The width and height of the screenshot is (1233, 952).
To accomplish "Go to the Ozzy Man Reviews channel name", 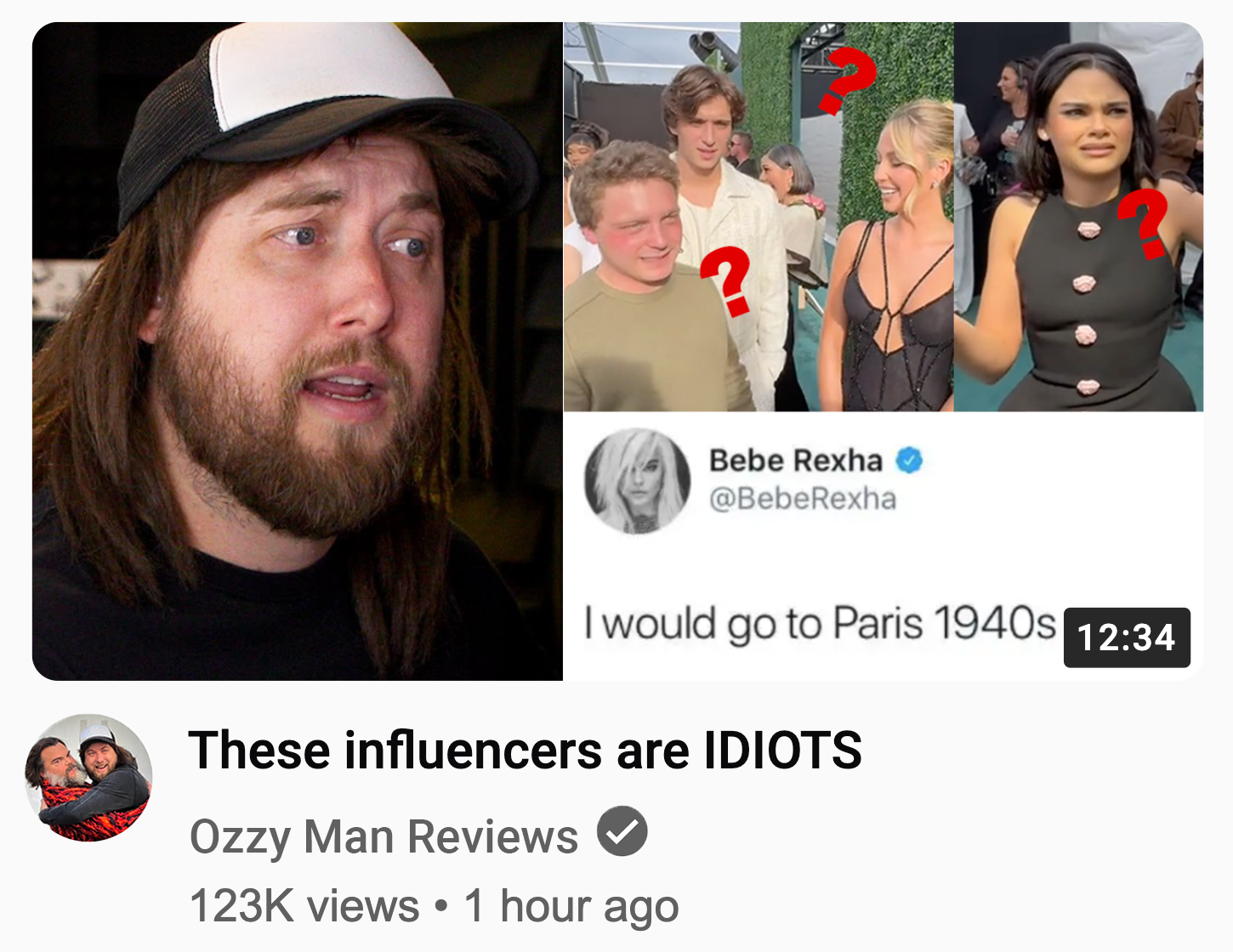I will click(x=384, y=836).
